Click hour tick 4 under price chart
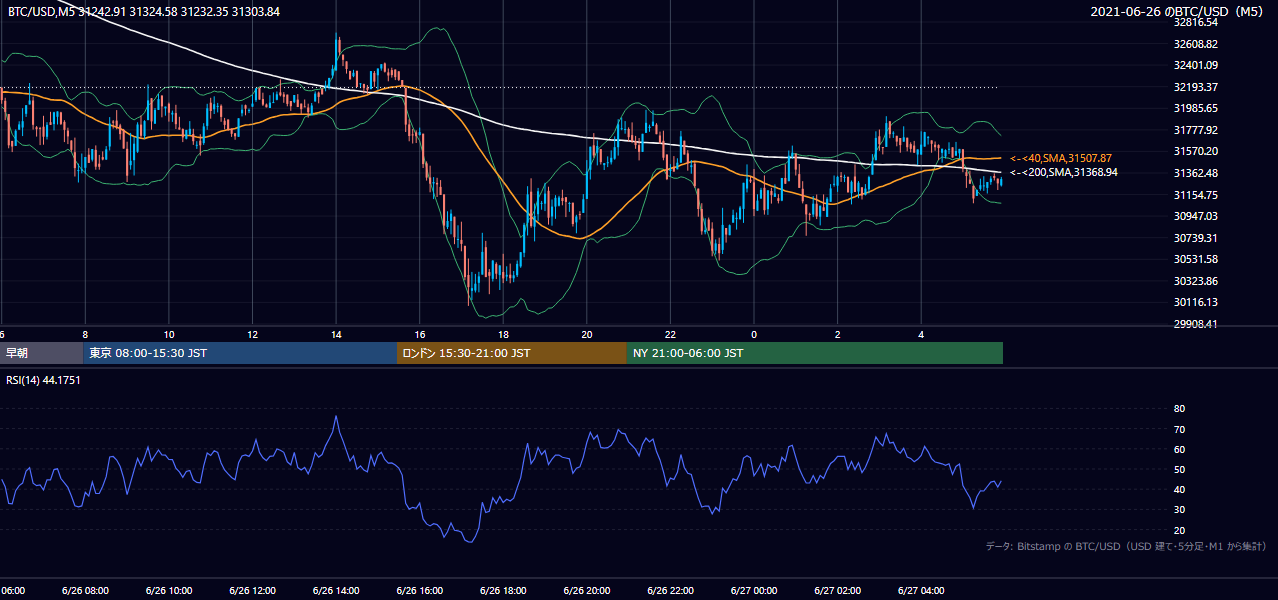 pos(921,335)
